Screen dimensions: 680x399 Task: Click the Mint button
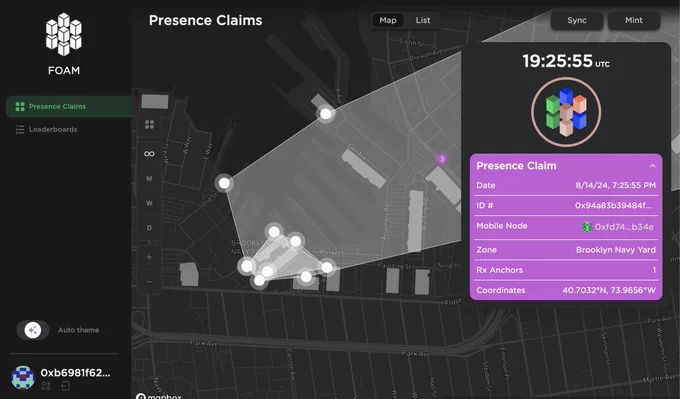(634, 20)
